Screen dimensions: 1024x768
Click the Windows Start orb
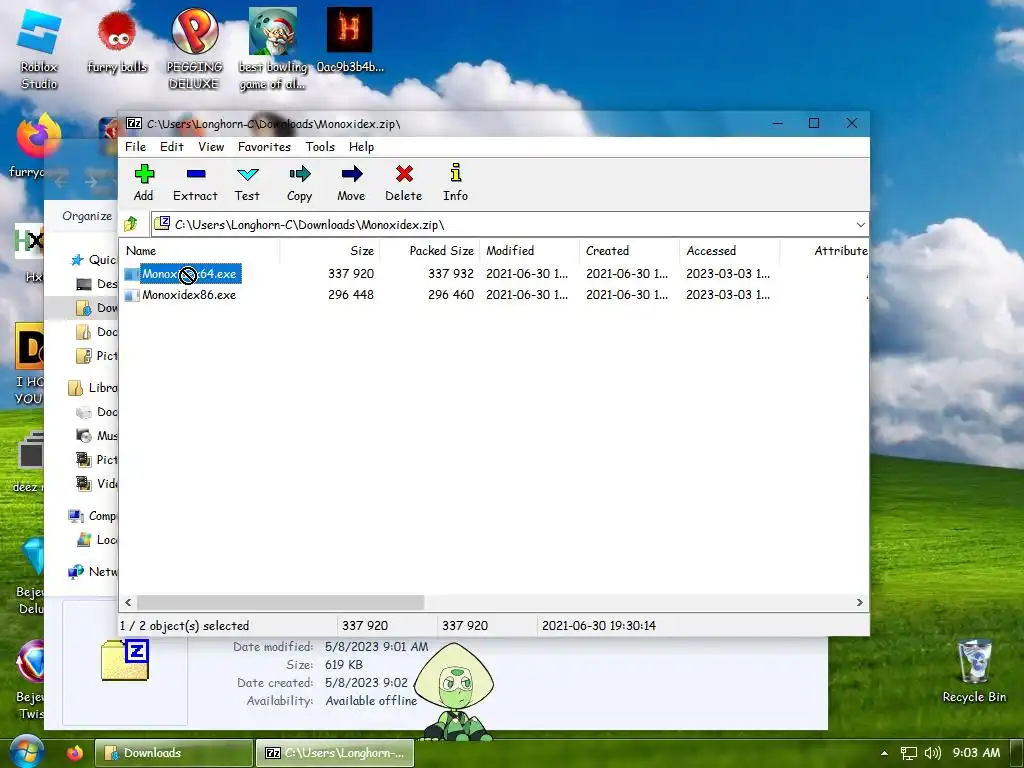[25, 752]
